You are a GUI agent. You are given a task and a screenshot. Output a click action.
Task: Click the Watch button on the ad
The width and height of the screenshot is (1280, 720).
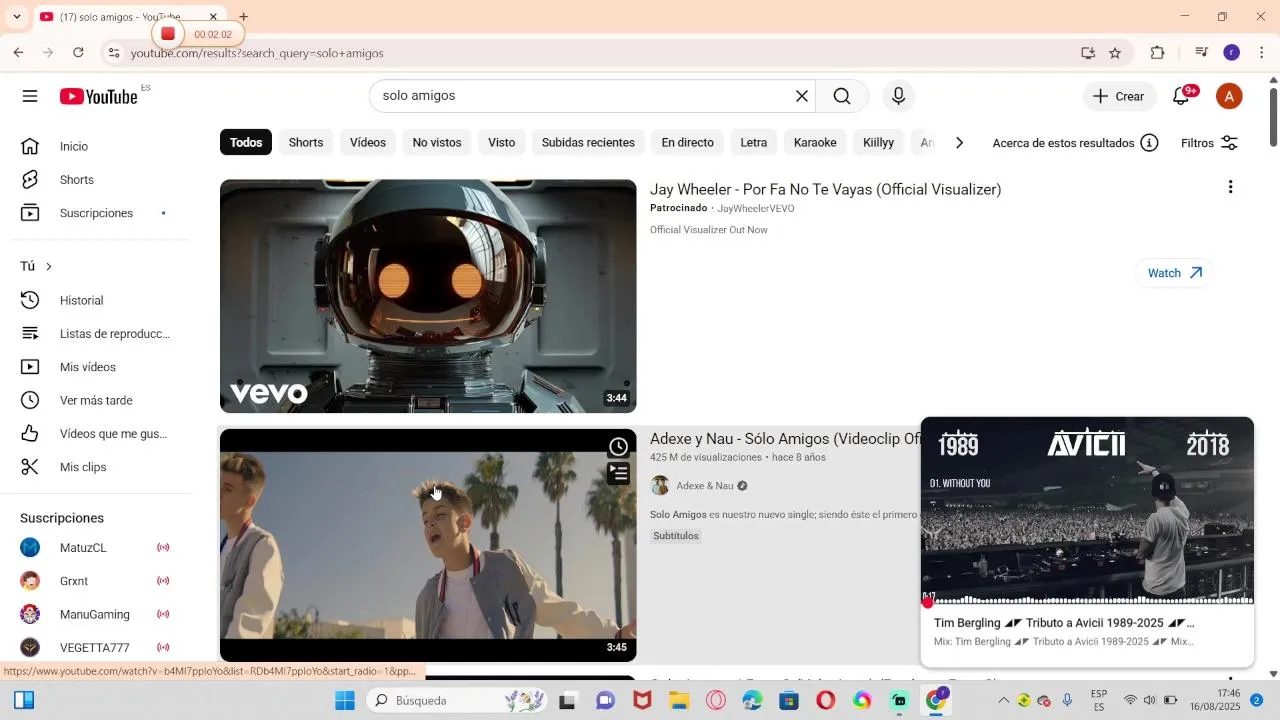(1175, 273)
